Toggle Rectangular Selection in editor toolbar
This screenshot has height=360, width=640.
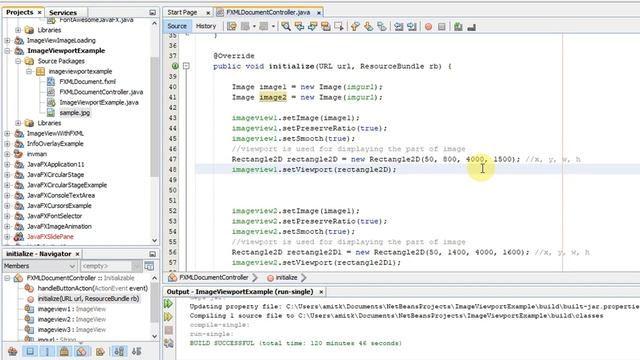coord(338,27)
